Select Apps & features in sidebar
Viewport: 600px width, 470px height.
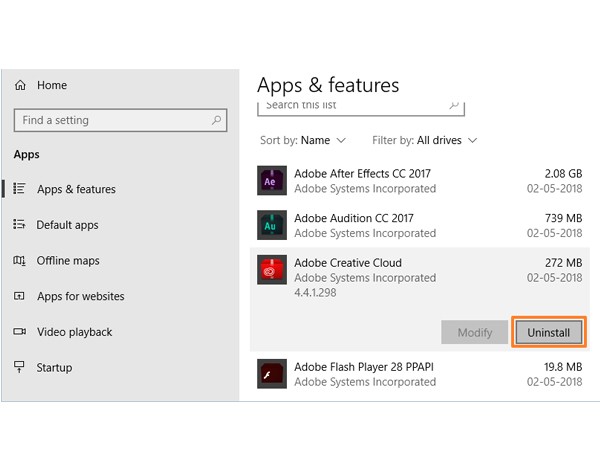click(x=76, y=189)
